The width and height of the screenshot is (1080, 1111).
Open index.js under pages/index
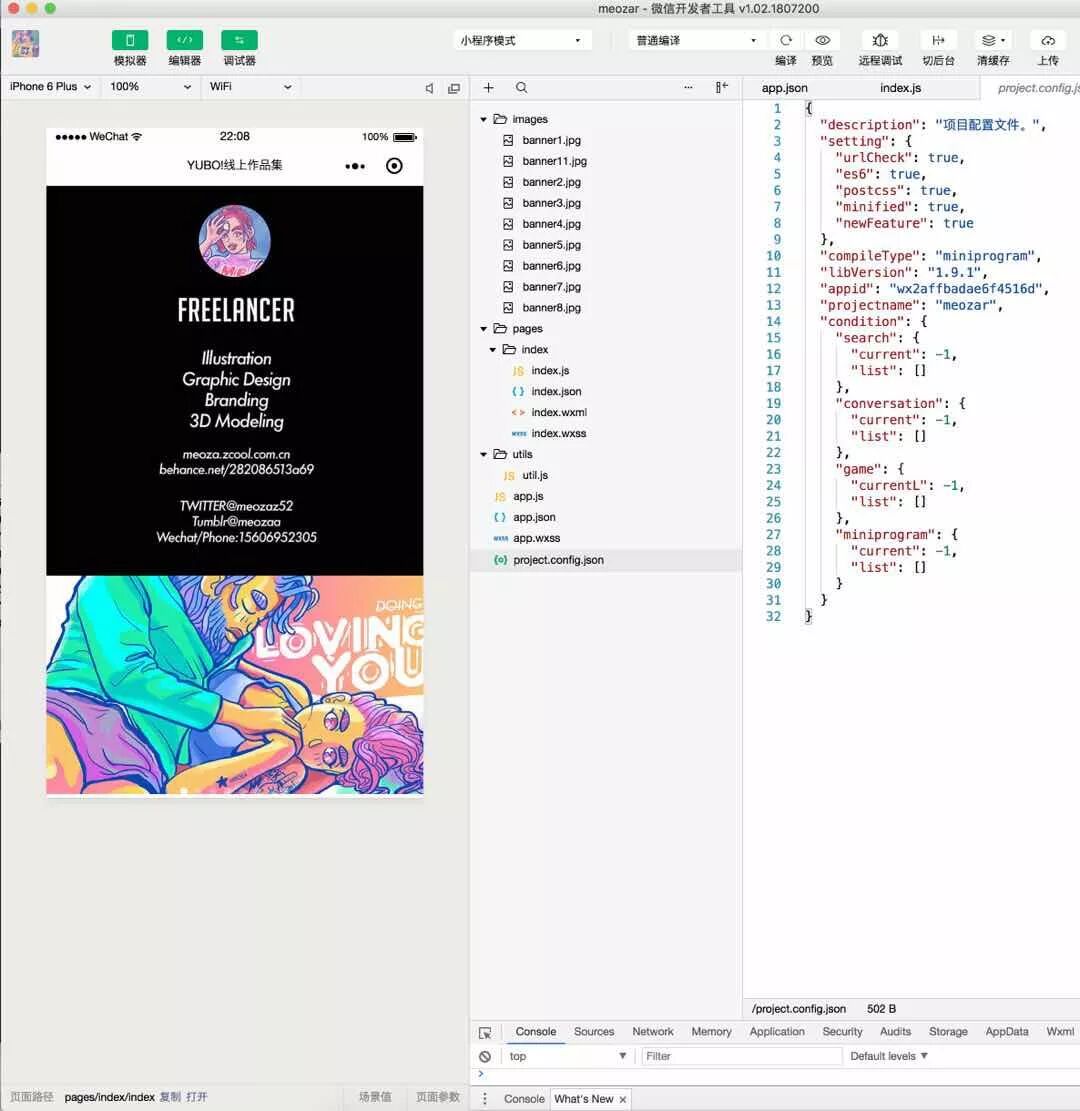click(x=550, y=371)
